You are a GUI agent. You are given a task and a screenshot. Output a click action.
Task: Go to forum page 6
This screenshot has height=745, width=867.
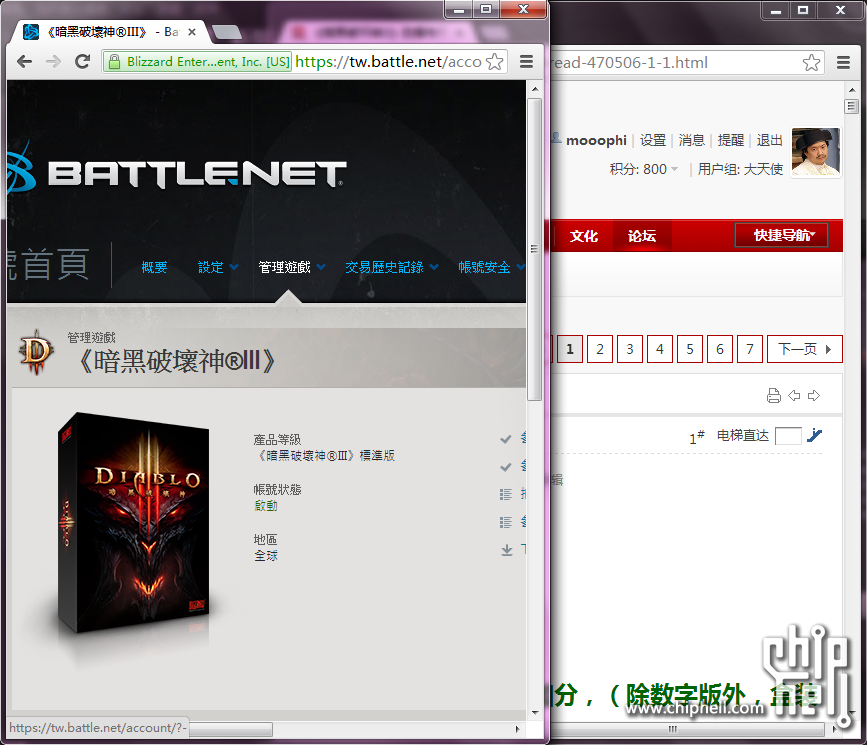[720, 349]
